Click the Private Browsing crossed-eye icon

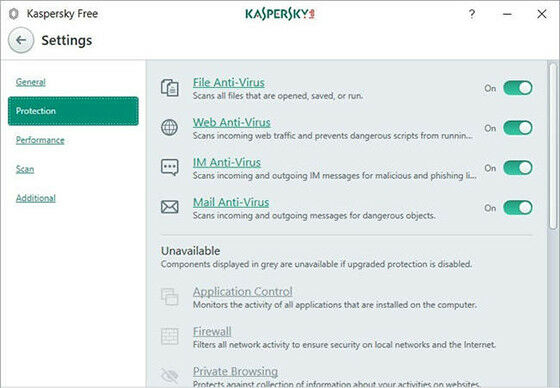[170, 375]
